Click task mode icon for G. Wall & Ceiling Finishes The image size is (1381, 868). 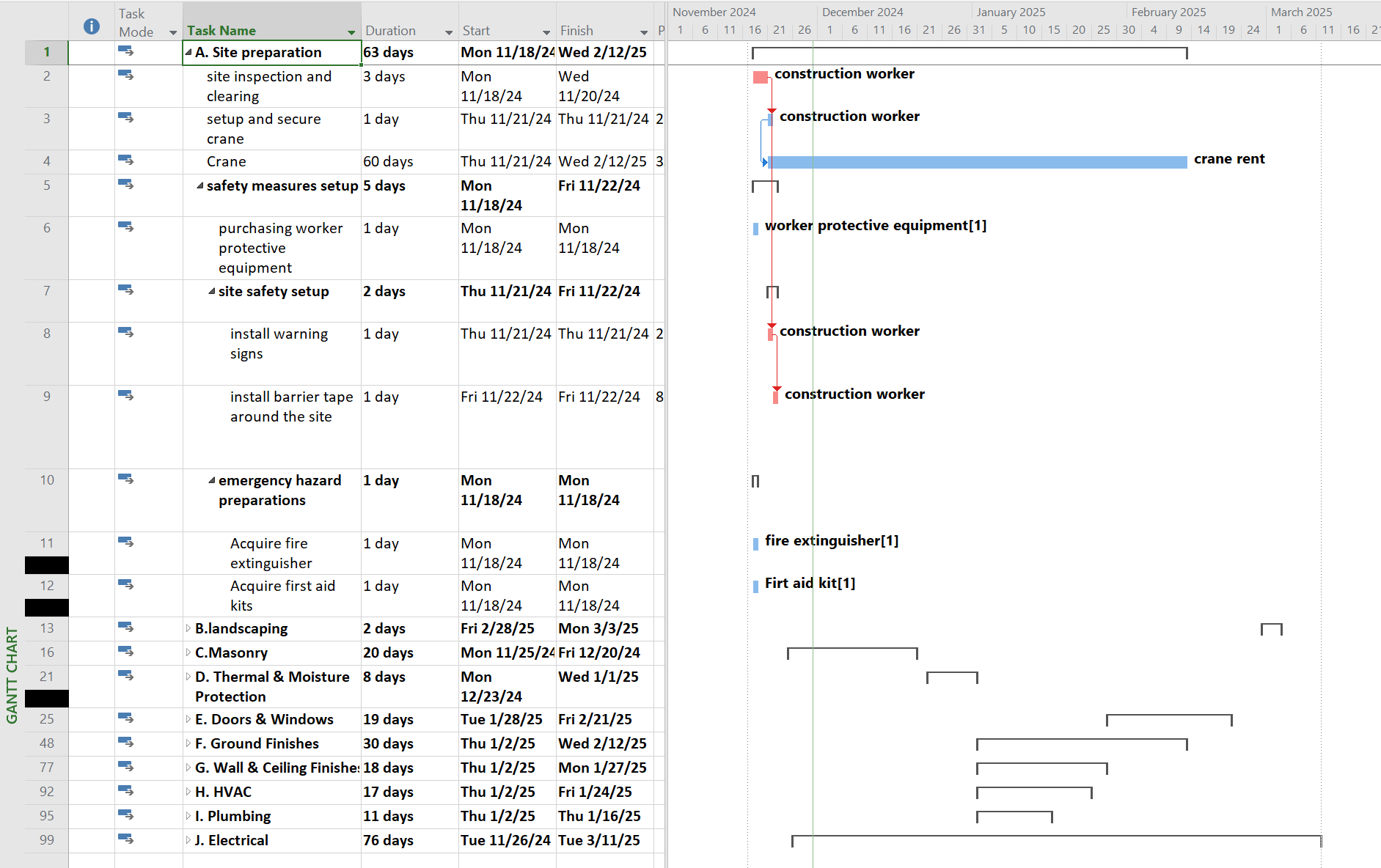(x=126, y=766)
